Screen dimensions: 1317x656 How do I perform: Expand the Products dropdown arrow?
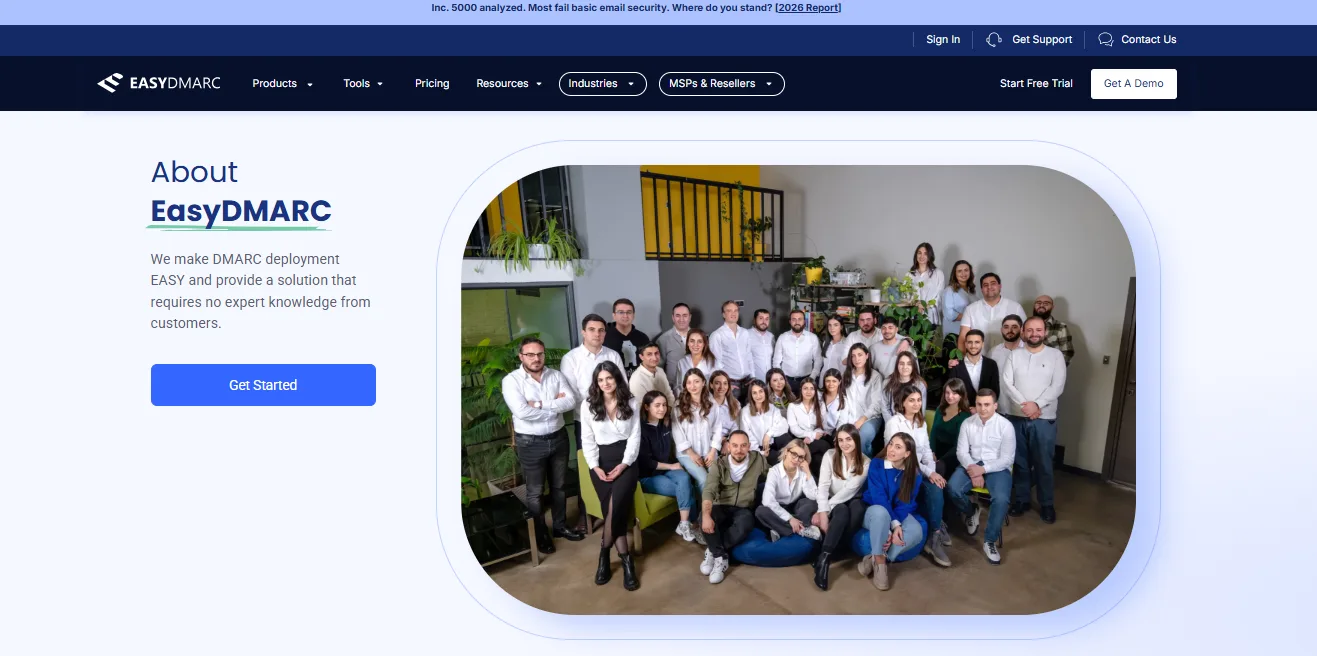tap(310, 84)
